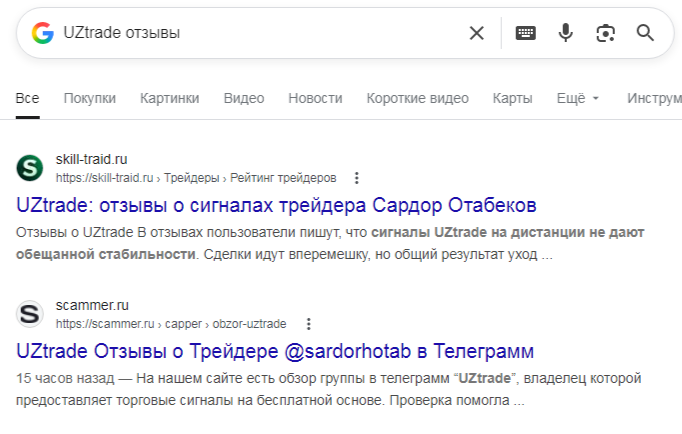The image size is (682, 434).
Task: Clear the search query with X
Action: (477, 33)
